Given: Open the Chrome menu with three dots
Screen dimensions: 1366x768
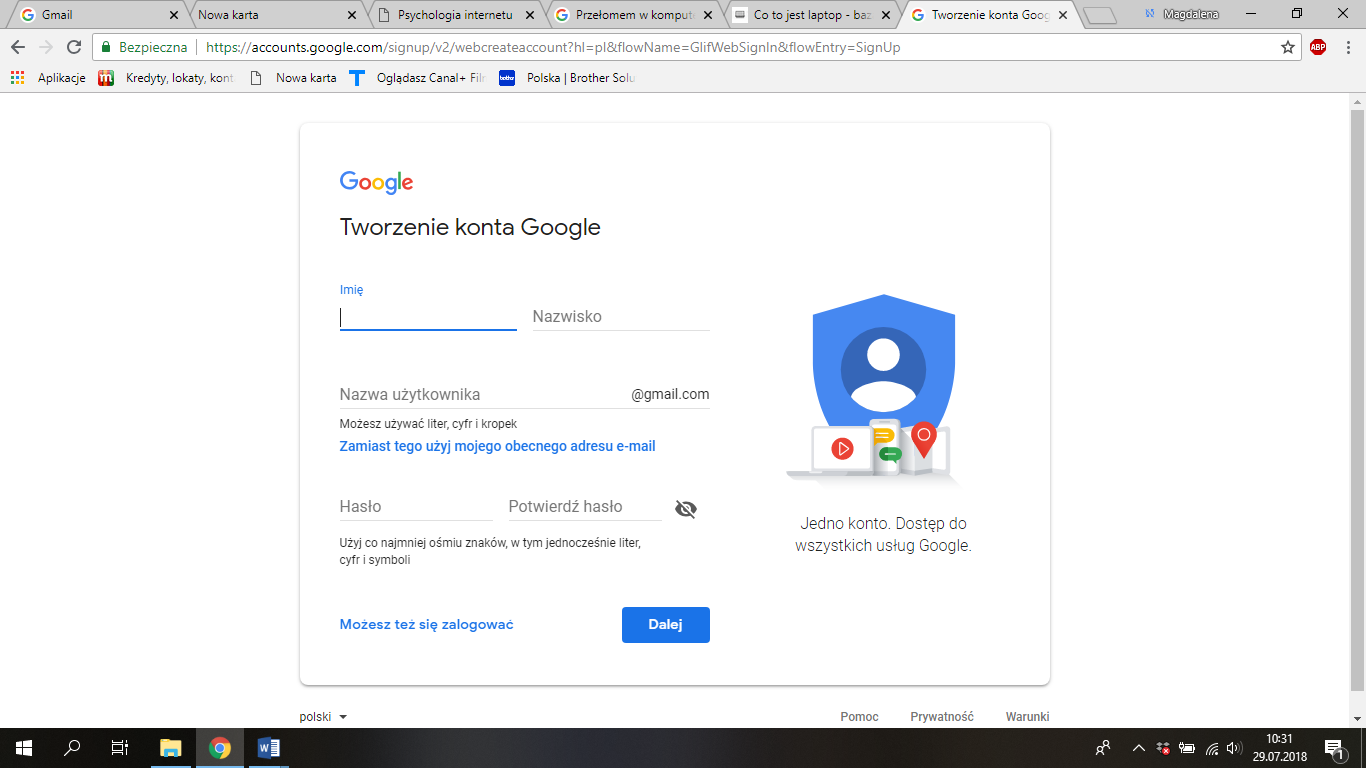Looking at the screenshot, I should point(1347,47).
